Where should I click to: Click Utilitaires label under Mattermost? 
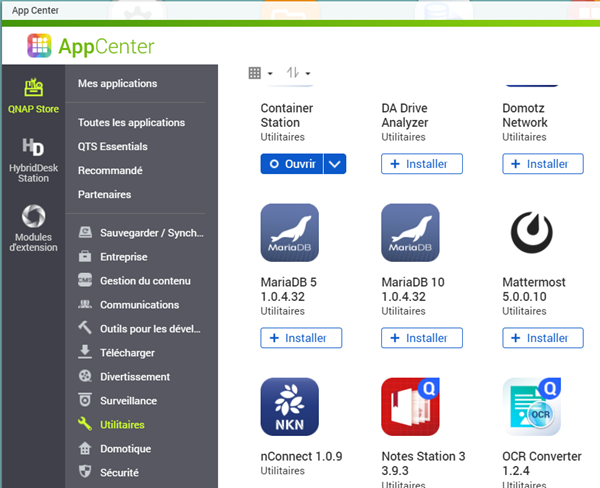click(x=524, y=311)
